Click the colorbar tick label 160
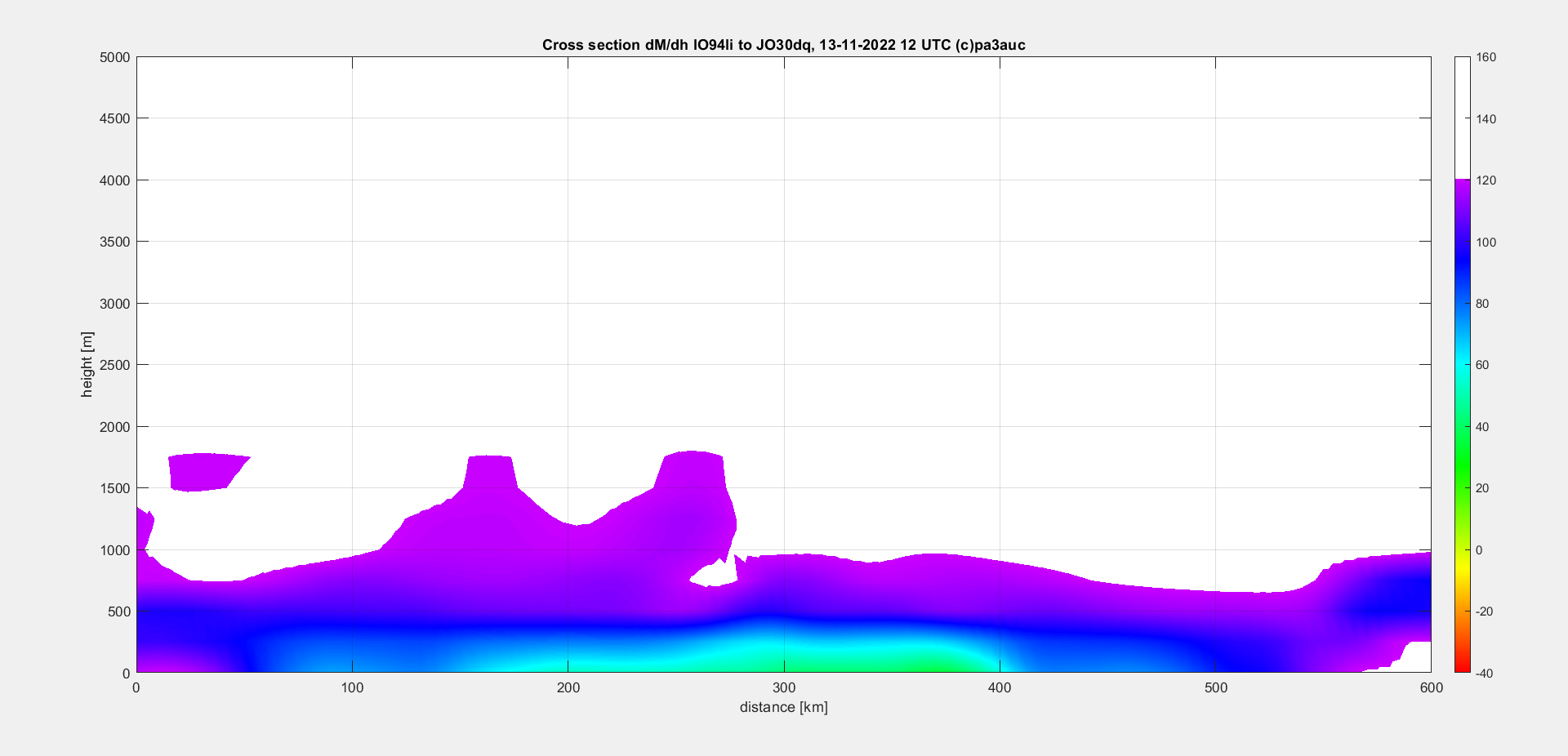Image resolution: width=1568 pixels, height=756 pixels. (1486, 57)
